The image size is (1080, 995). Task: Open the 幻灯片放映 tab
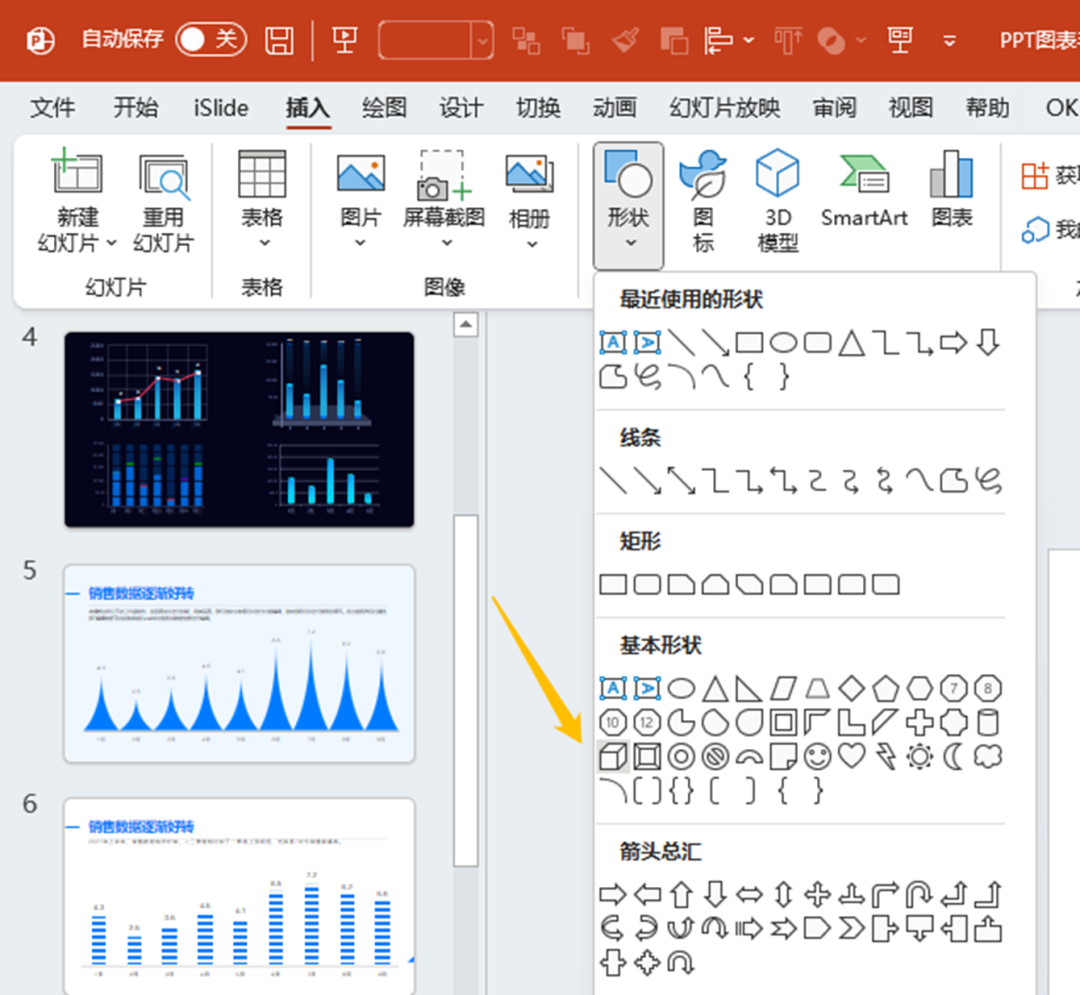point(725,107)
